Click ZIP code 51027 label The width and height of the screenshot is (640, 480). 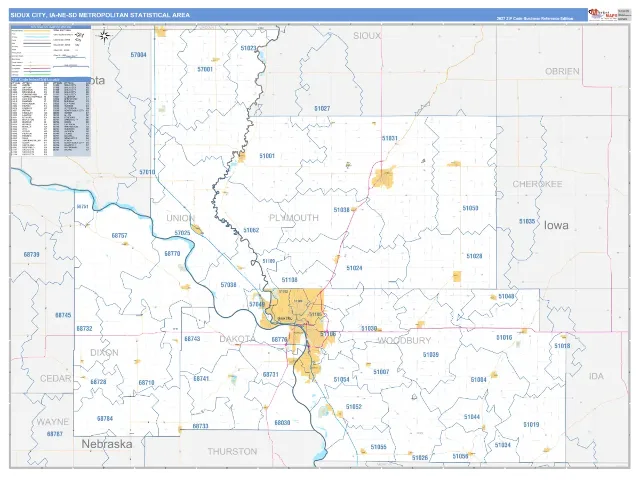tap(322, 109)
